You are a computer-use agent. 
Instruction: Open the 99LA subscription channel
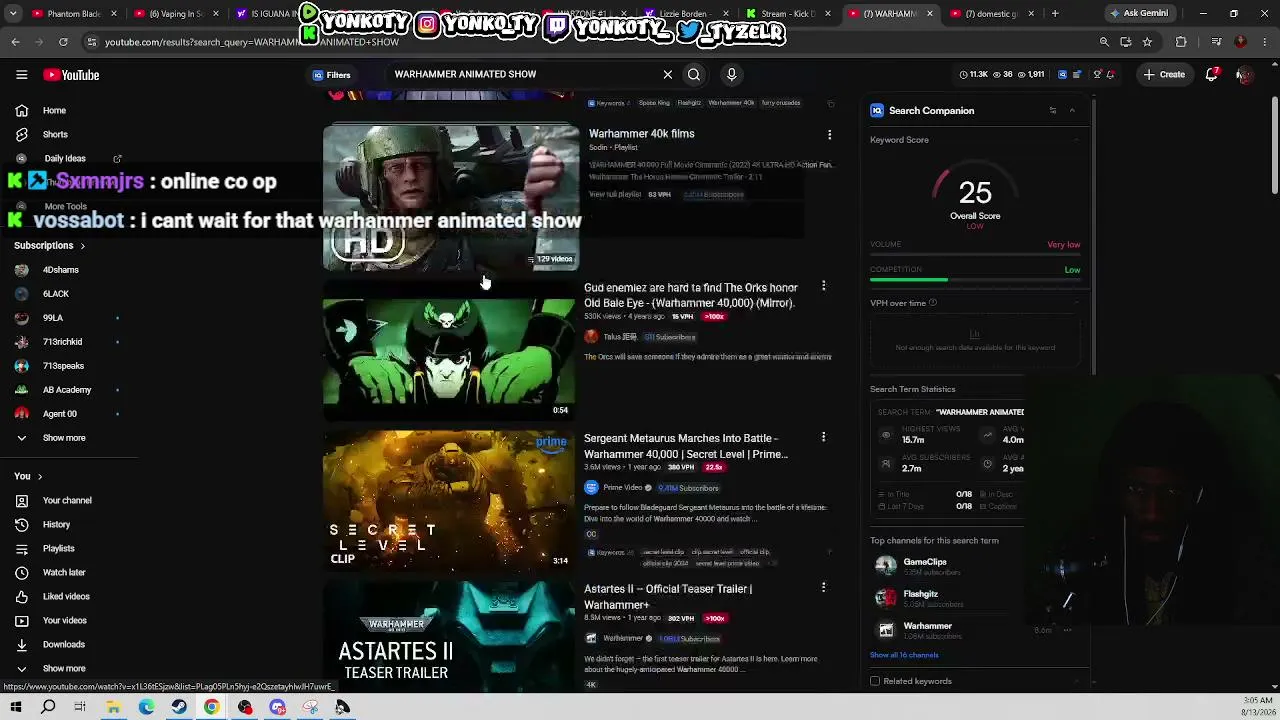53,318
